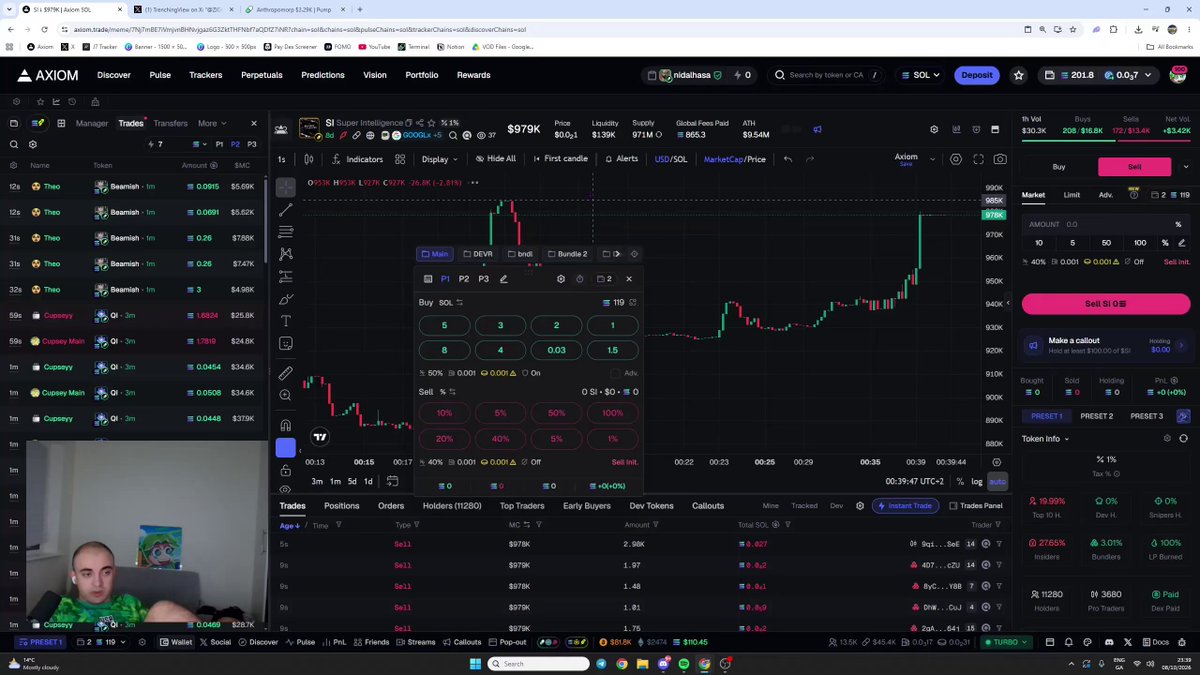Screen dimensions: 1200x675
Task: Enter fullscreen chart mode
Action: (x=978, y=159)
